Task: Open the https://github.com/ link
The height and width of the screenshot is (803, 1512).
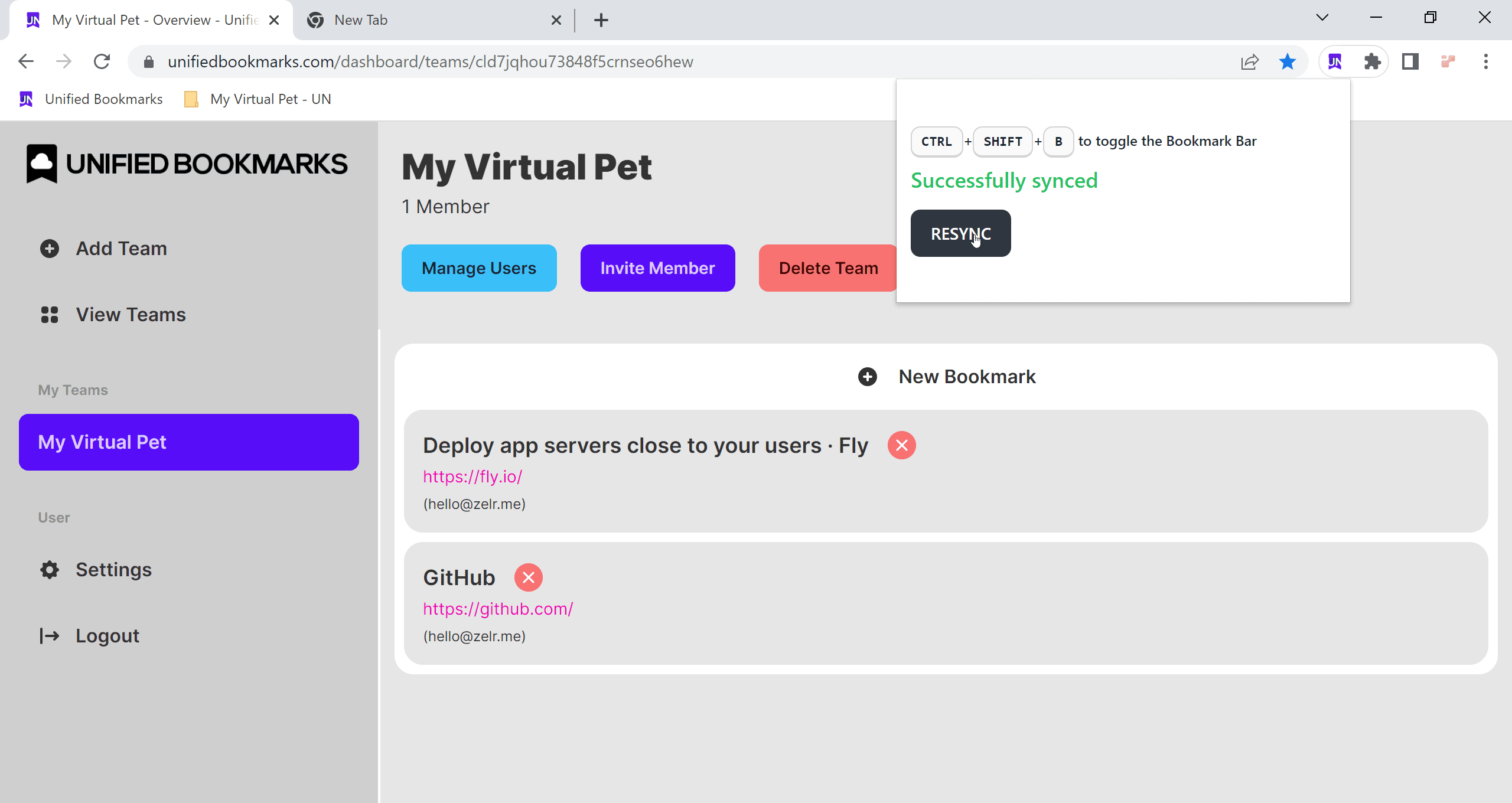Action: click(498, 609)
